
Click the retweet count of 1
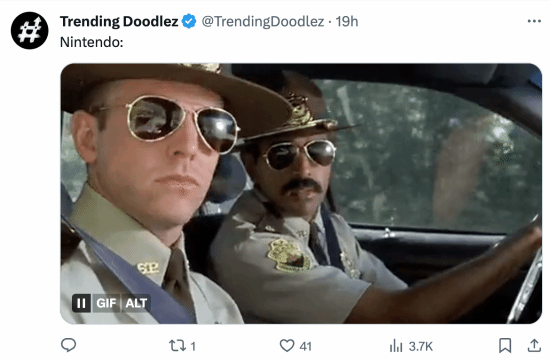point(193,347)
